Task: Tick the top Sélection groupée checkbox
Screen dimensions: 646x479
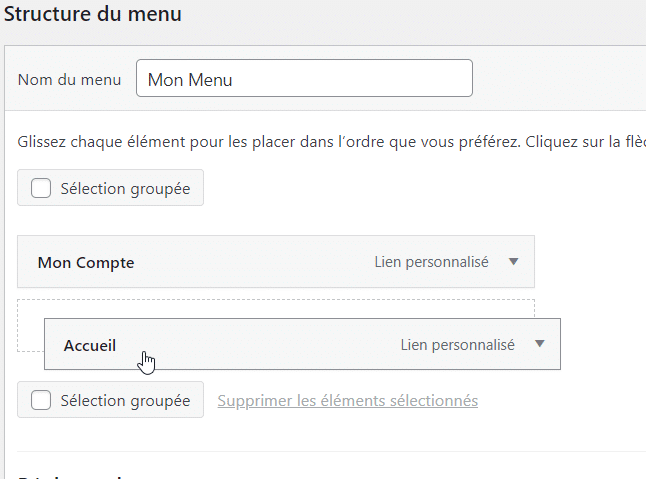Action: [41, 188]
